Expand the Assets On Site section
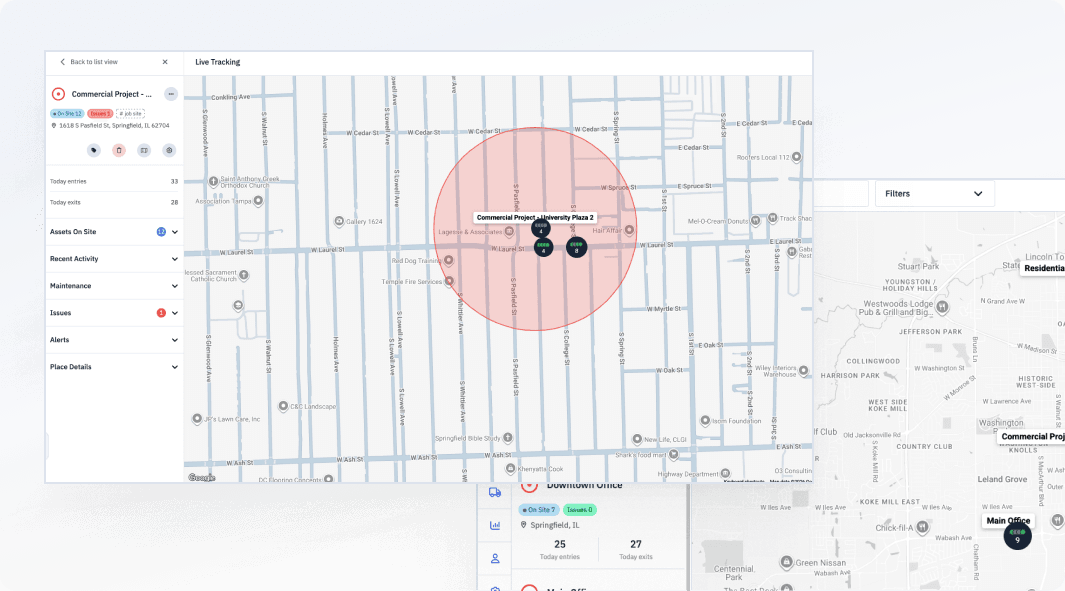1065x591 pixels. [x=114, y=232]
